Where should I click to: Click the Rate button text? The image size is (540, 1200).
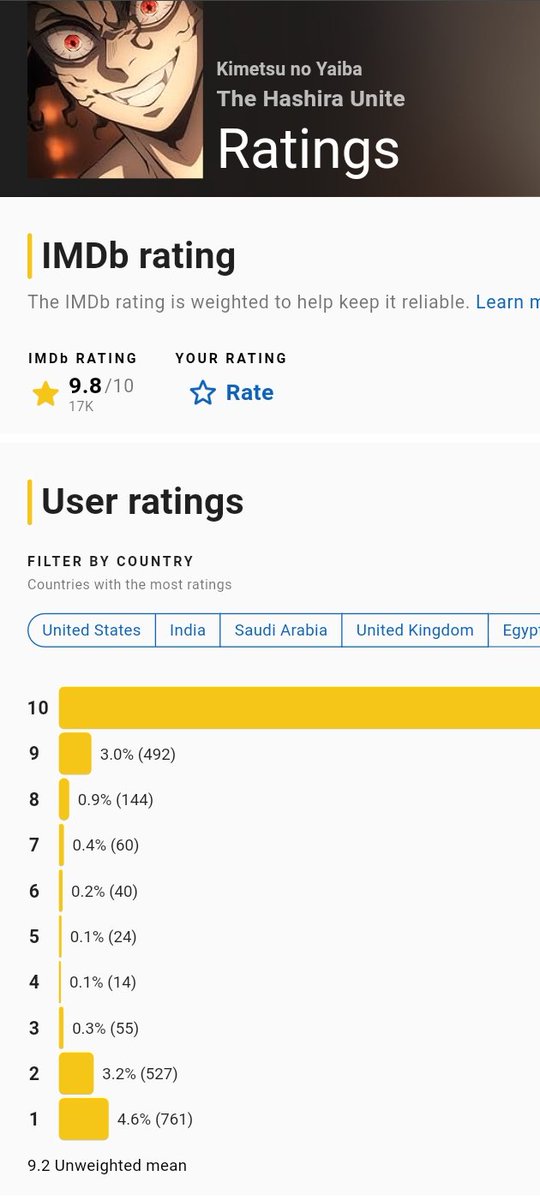tap(250, 393)
